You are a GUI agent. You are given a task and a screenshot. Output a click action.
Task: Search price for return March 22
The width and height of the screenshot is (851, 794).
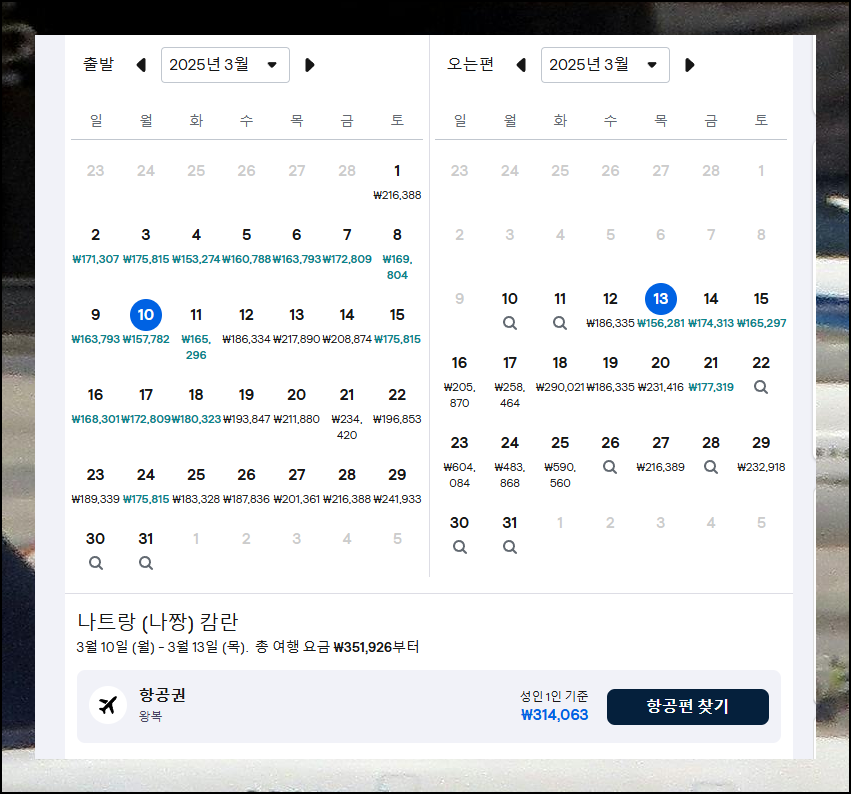(761, 387)
